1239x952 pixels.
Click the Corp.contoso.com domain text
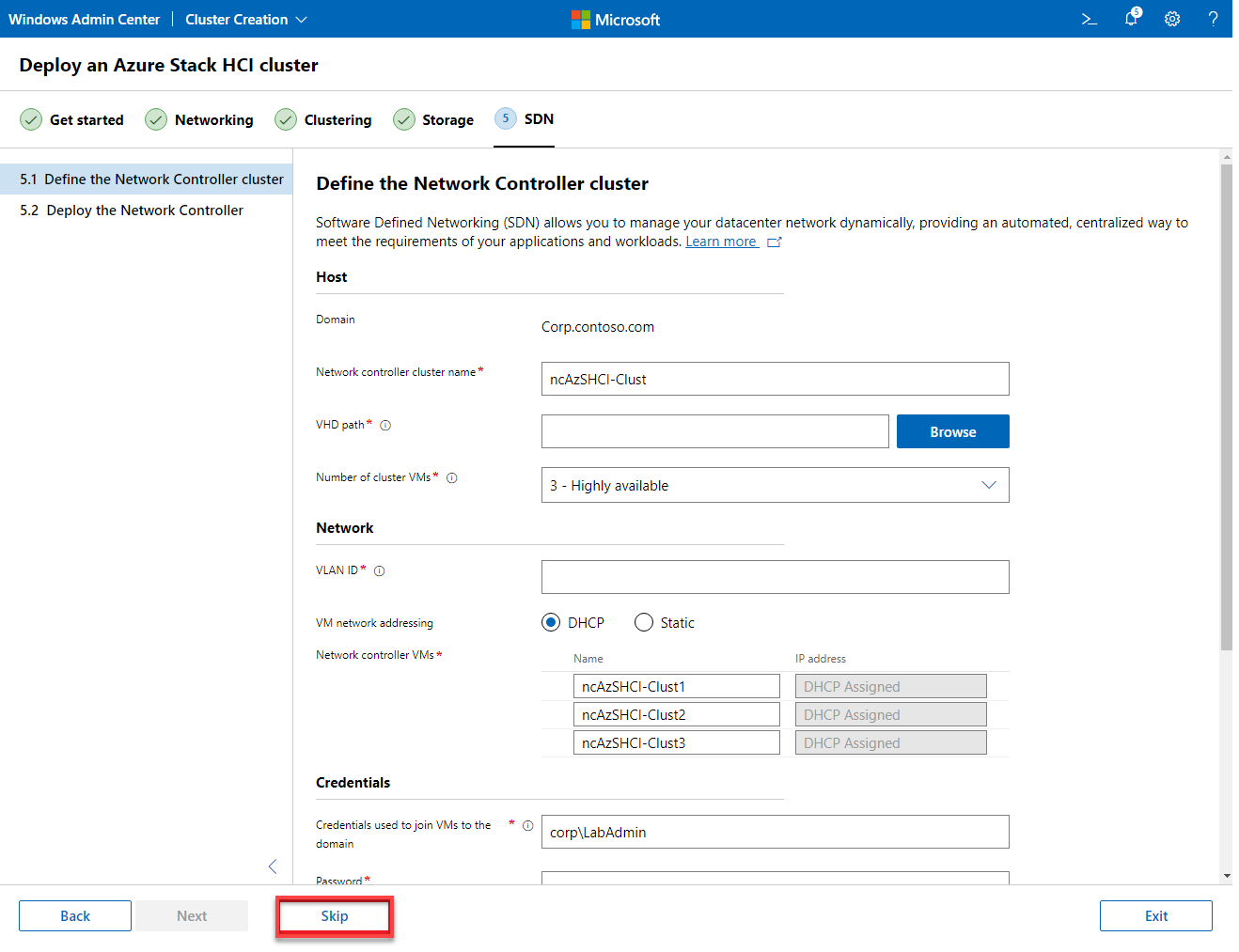coord(598,327)
